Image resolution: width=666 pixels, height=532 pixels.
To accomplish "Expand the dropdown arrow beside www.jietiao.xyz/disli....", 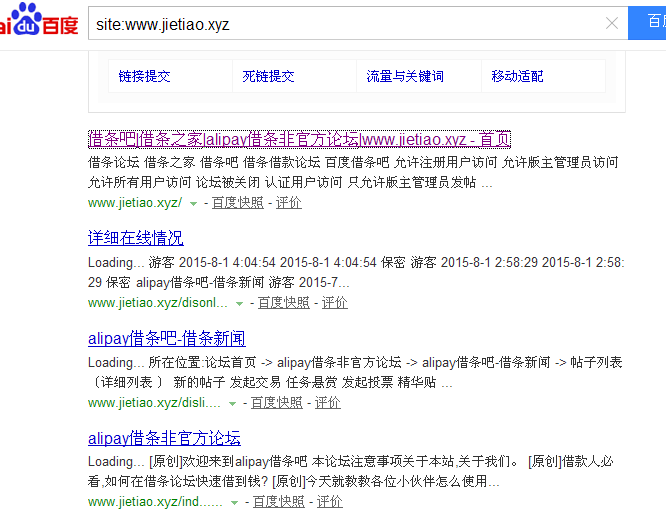I will coord(232,404).
